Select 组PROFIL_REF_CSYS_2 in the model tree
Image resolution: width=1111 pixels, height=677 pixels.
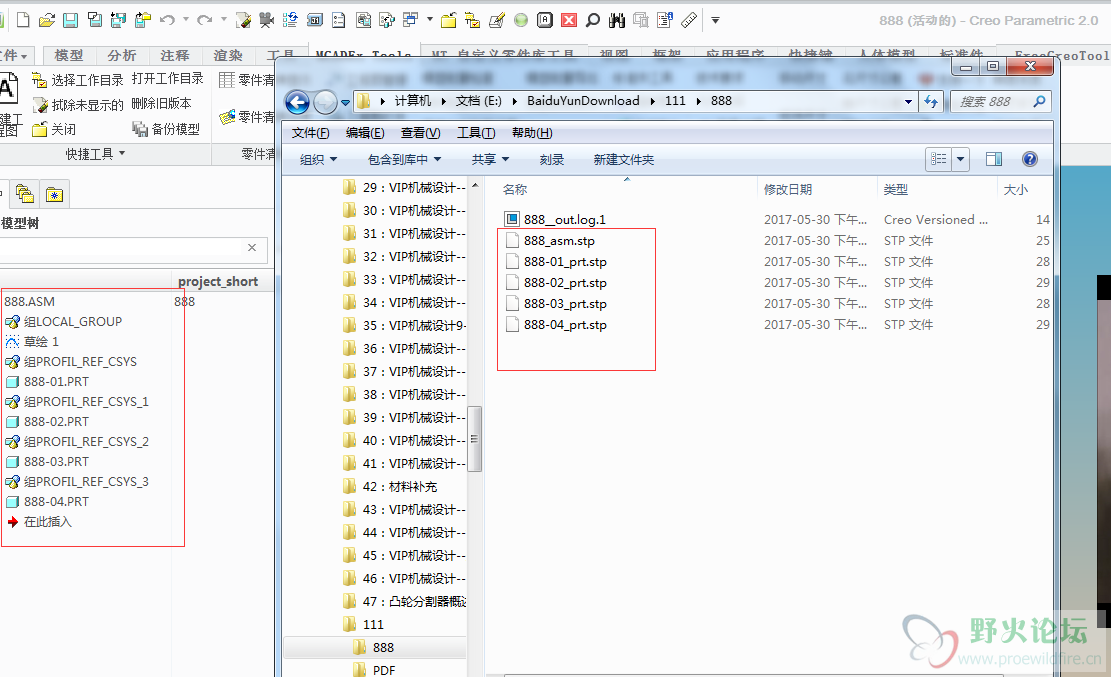tap(77, 442)
